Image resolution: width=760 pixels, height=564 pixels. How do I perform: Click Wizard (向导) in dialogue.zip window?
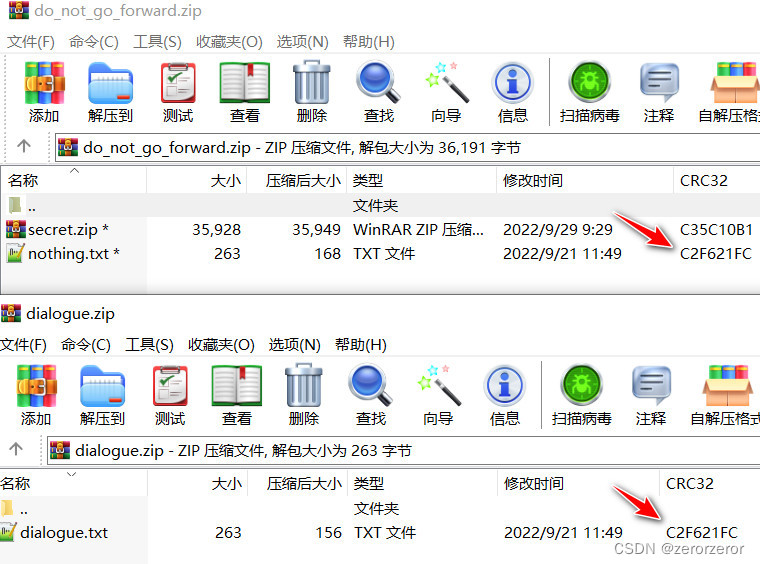click(438, 395)
